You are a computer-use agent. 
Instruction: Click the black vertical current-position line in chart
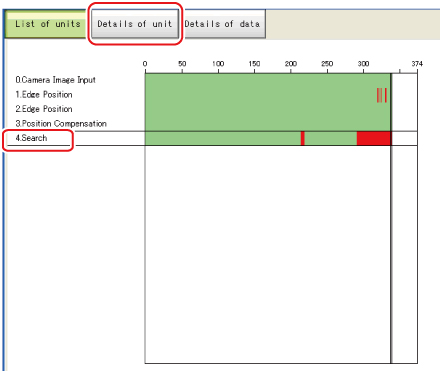(391, 218)
